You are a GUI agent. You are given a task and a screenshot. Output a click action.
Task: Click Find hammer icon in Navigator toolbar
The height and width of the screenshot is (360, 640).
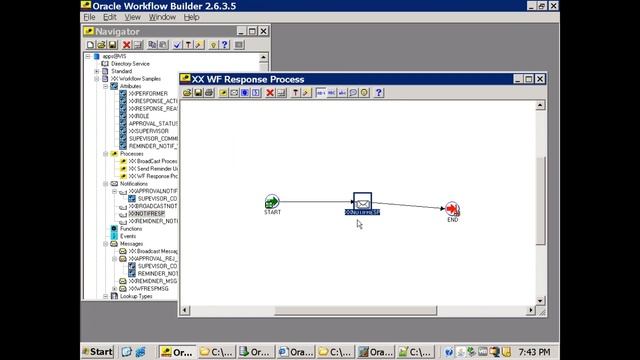point(188,45)
